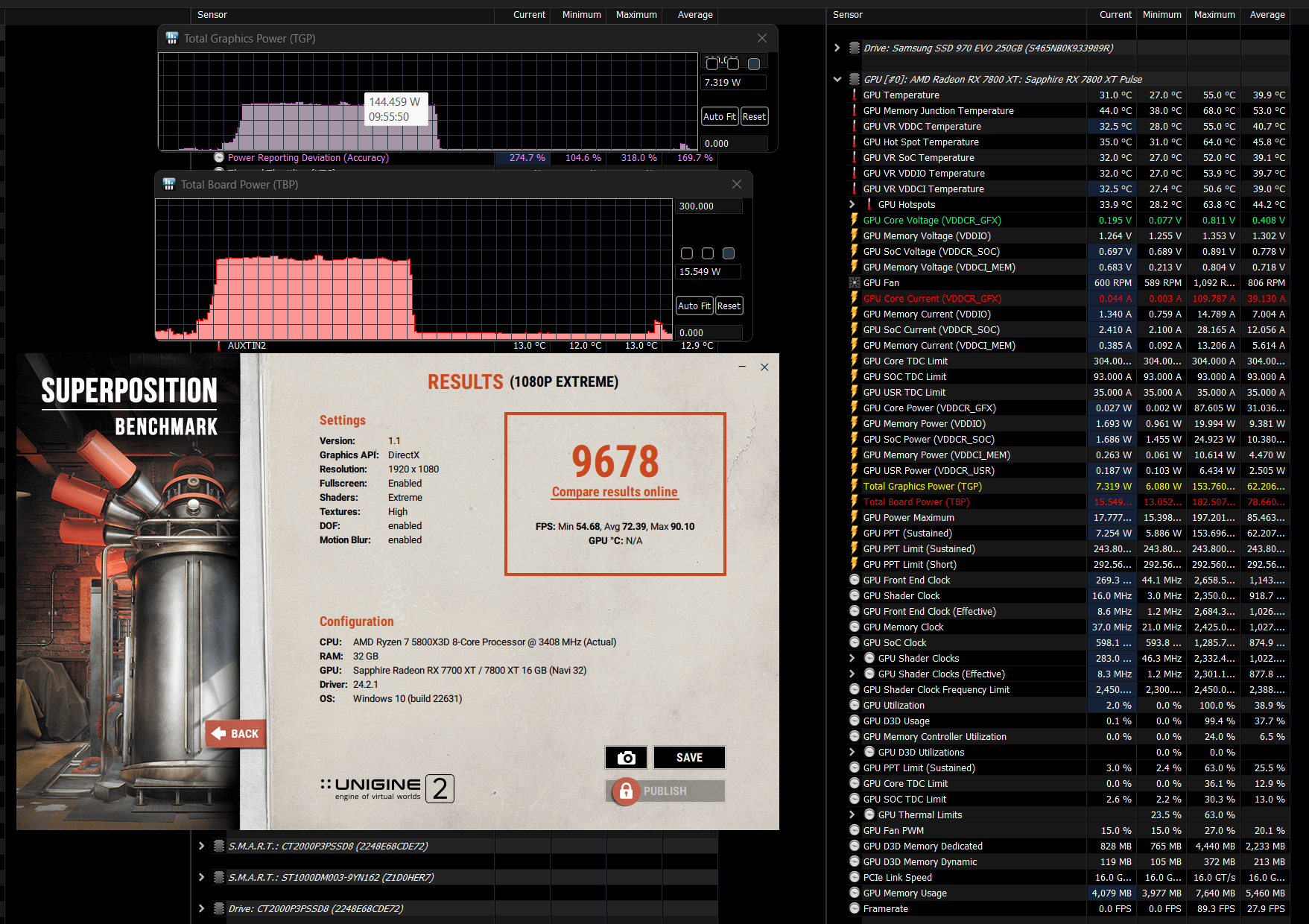Click the Total Board Power graph window icon
1309x924 pixels.
coord(168,184)
